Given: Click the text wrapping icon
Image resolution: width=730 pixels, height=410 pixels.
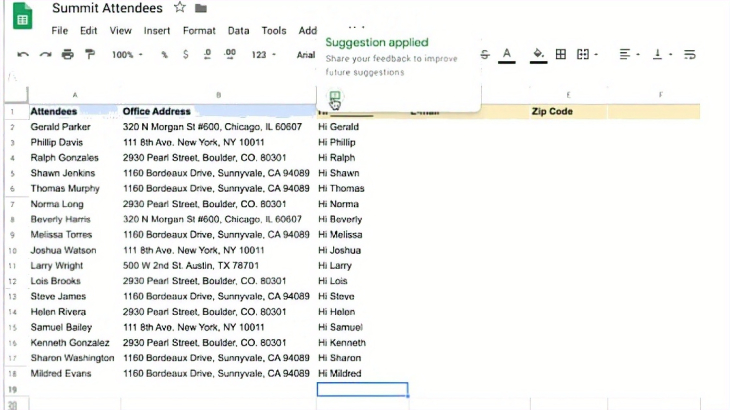Looking at the screenshot, I should [689, 54].
